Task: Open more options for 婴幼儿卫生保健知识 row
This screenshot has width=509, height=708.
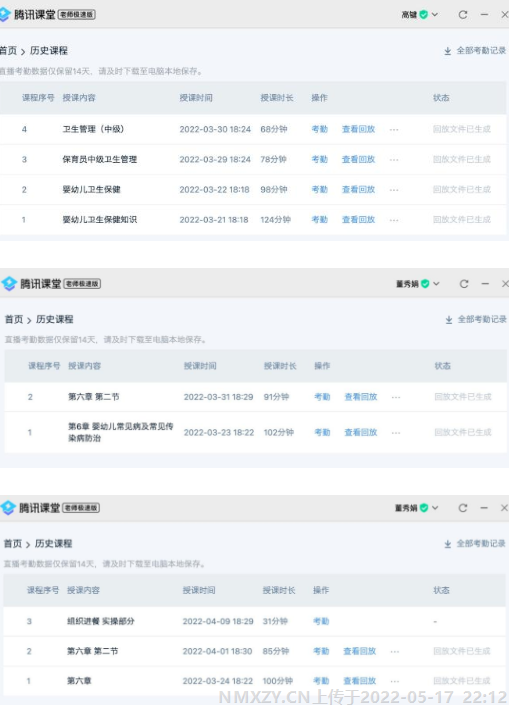Action: (x=394, y=220)
